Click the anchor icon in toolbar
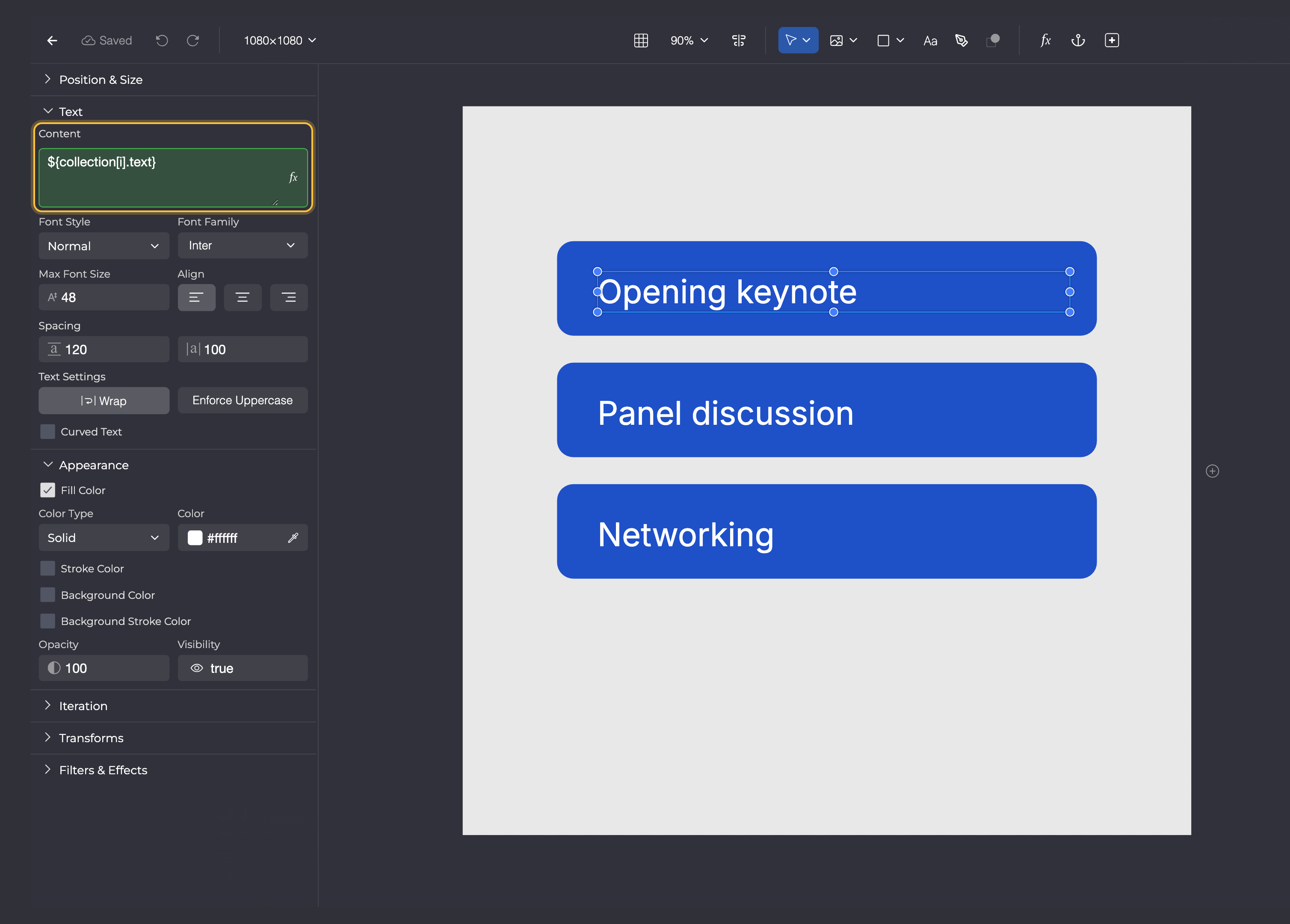Image resolution: width=1290 pixels, height=924 pixels. click(1078, 40)
